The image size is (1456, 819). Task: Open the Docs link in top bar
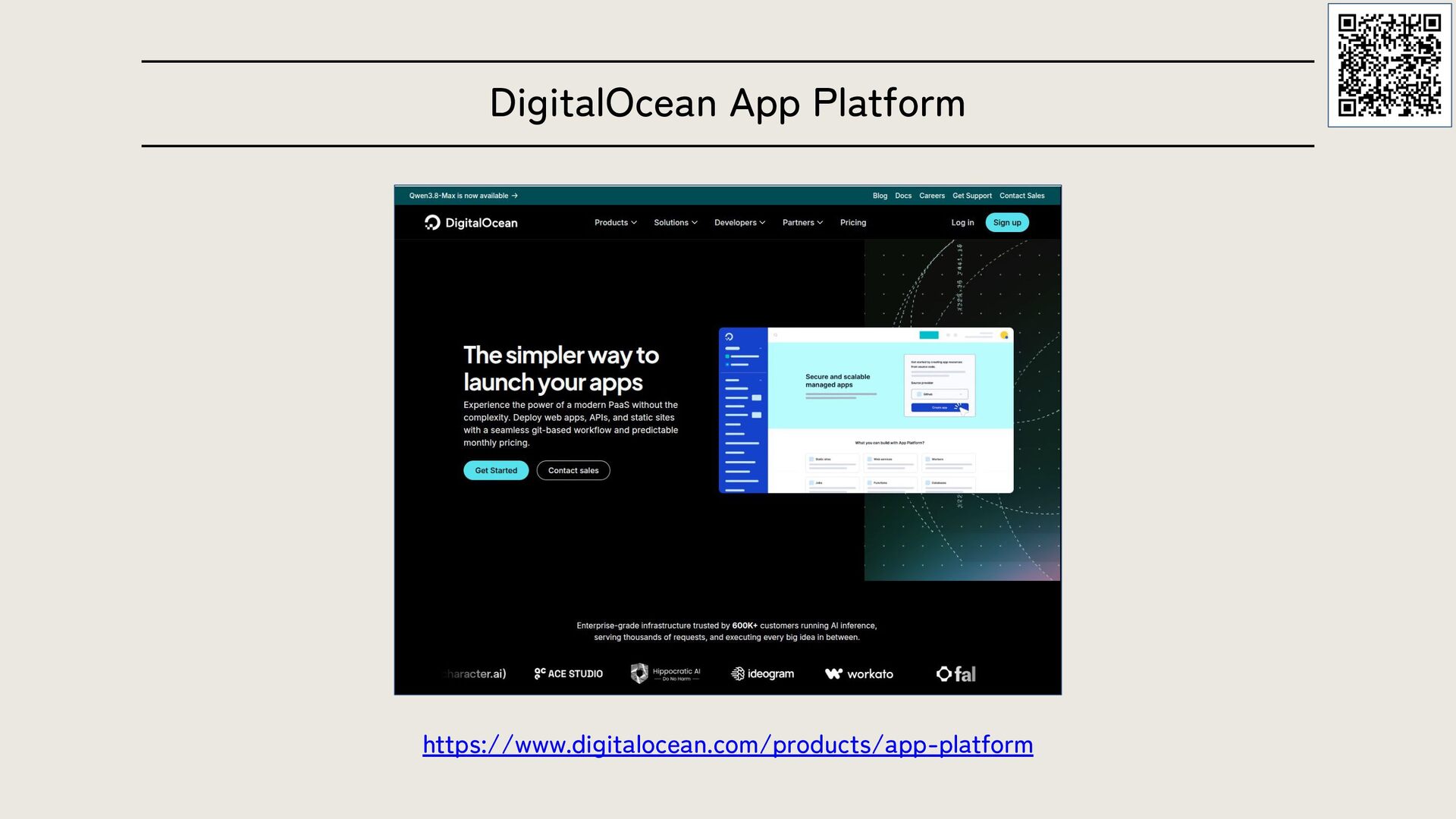[x=903, y=196]
